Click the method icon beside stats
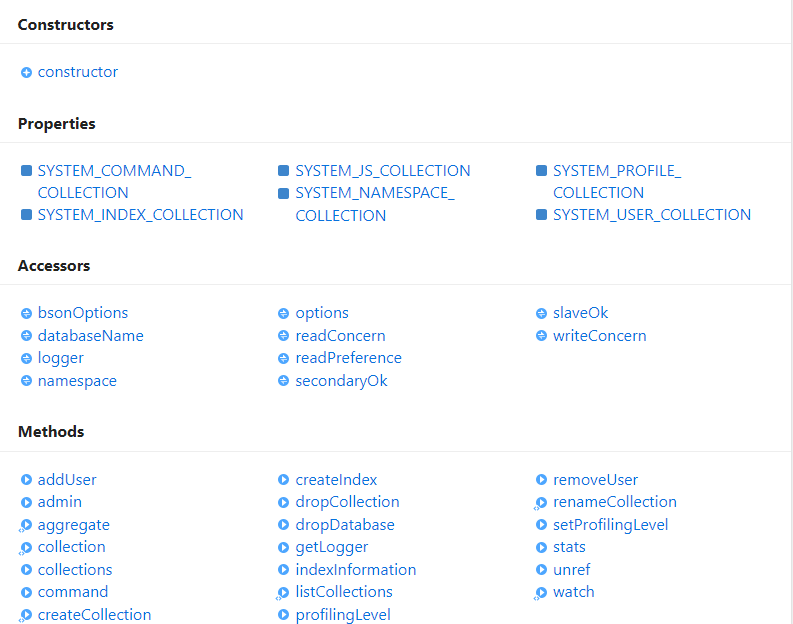The width and height of the screenshot is (793, 624). coord(542,547)
